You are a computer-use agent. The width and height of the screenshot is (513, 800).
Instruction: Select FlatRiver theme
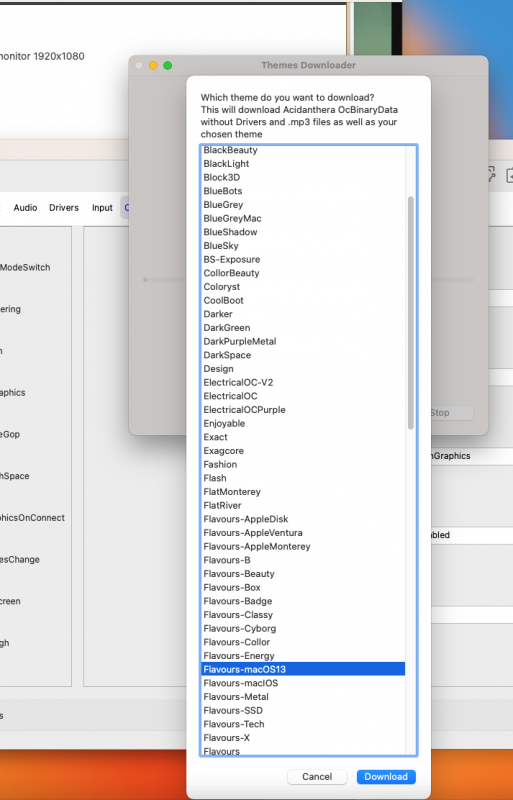(303, 506)
